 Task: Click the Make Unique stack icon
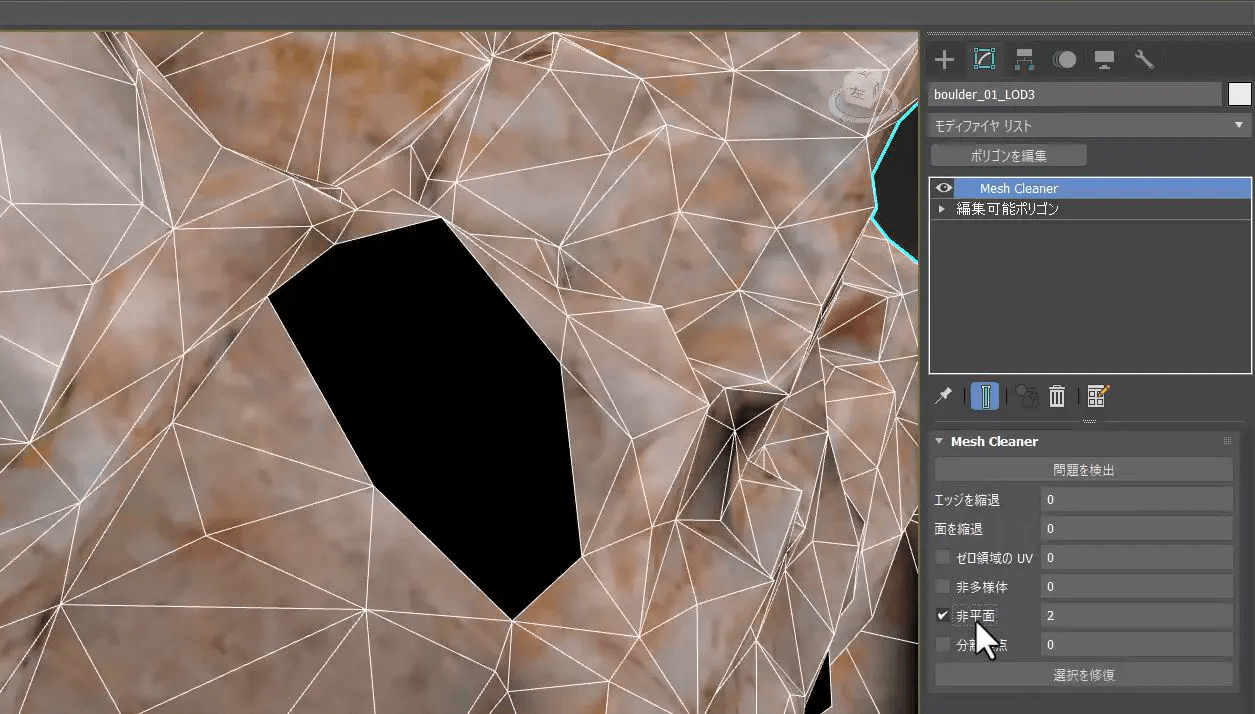(x=1025, y=397)
